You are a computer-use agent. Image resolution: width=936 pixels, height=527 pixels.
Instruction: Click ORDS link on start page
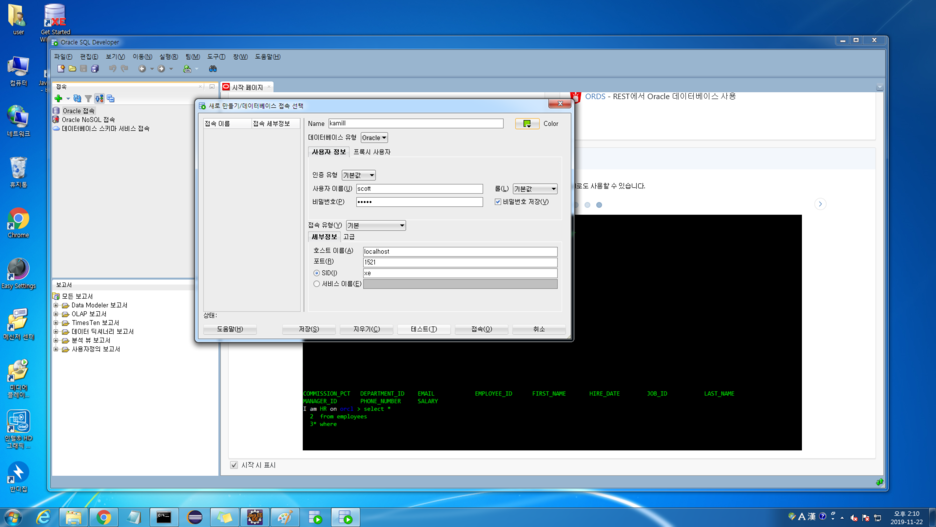(x=595, y=96)
